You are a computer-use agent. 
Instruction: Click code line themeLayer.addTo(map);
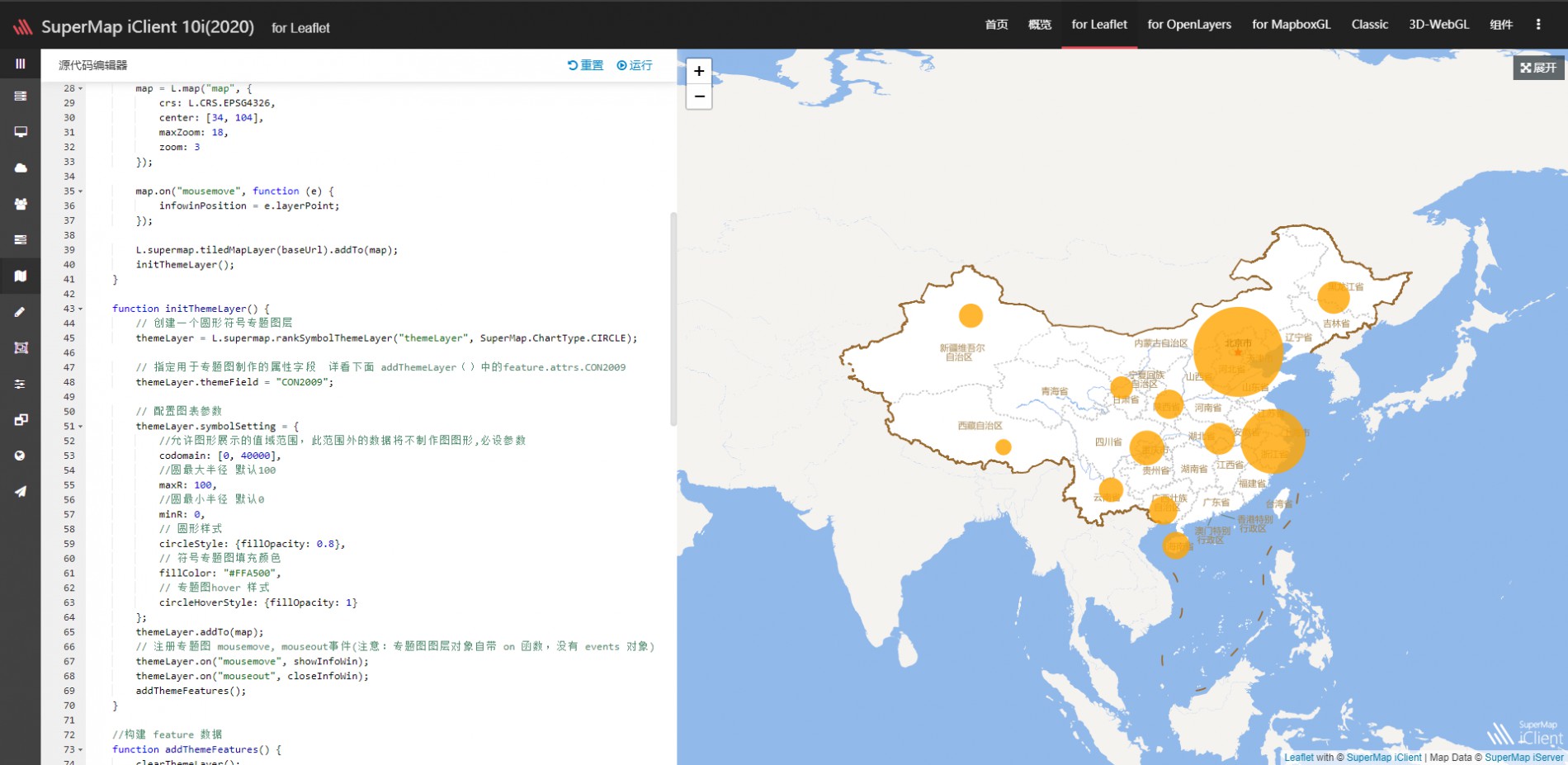[x=200, y=632]
